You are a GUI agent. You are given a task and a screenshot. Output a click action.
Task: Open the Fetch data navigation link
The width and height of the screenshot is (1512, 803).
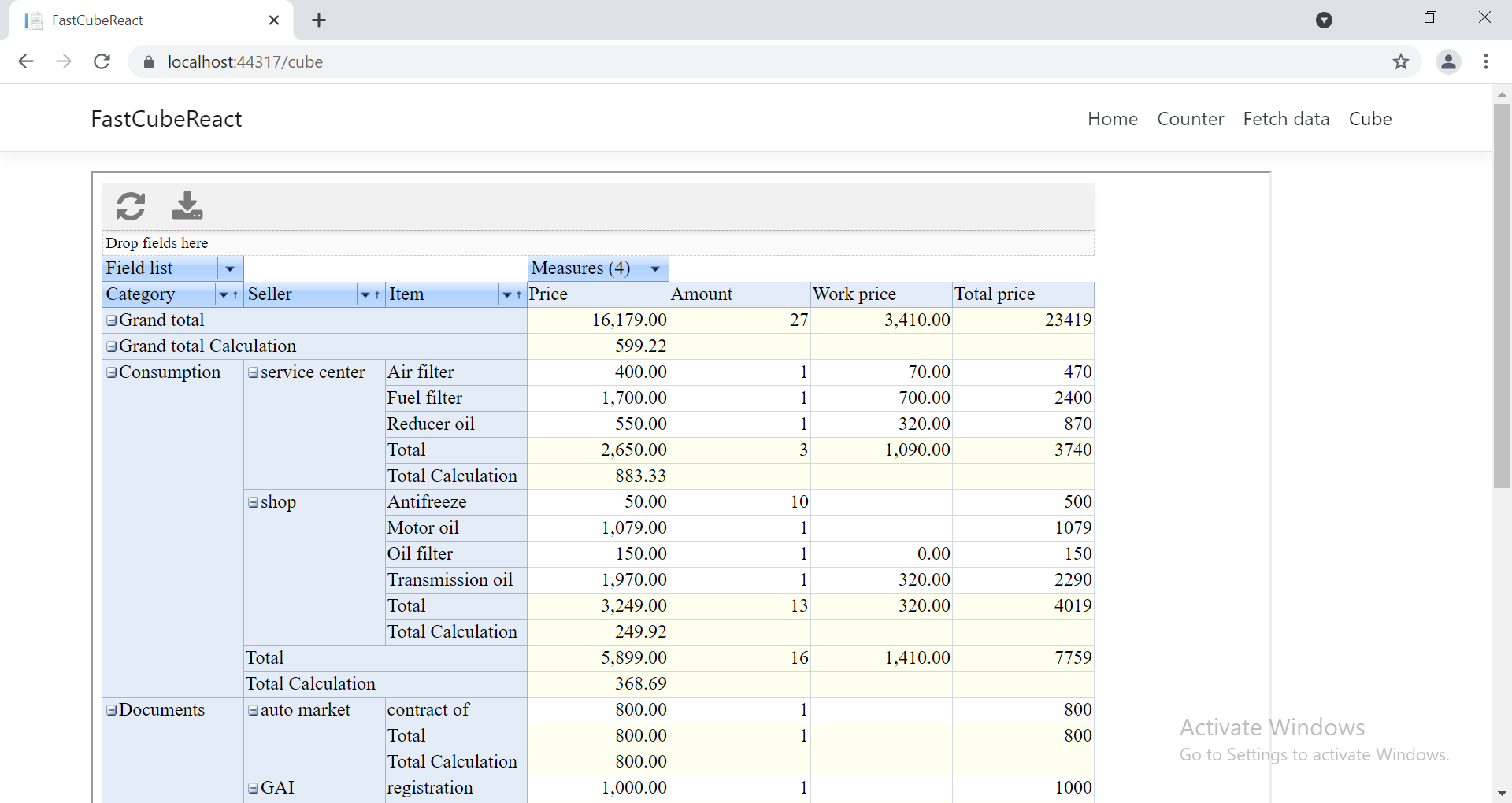[1286, 119]
